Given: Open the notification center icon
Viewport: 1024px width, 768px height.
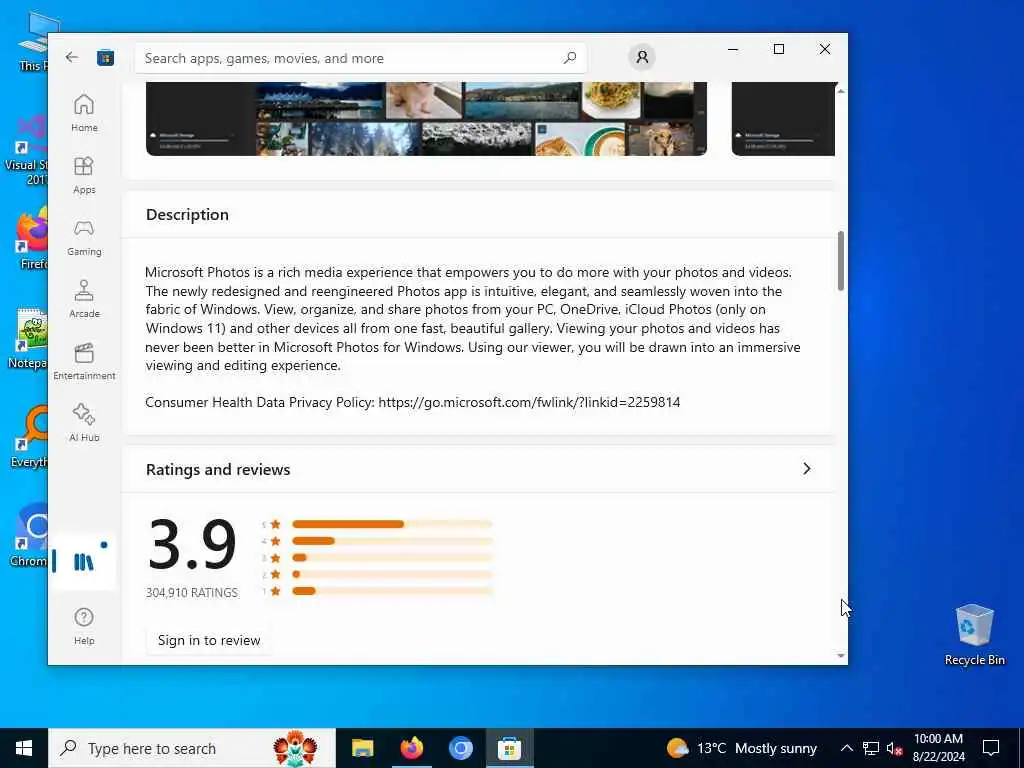Looking at the screenshot, I should point(991,748).
